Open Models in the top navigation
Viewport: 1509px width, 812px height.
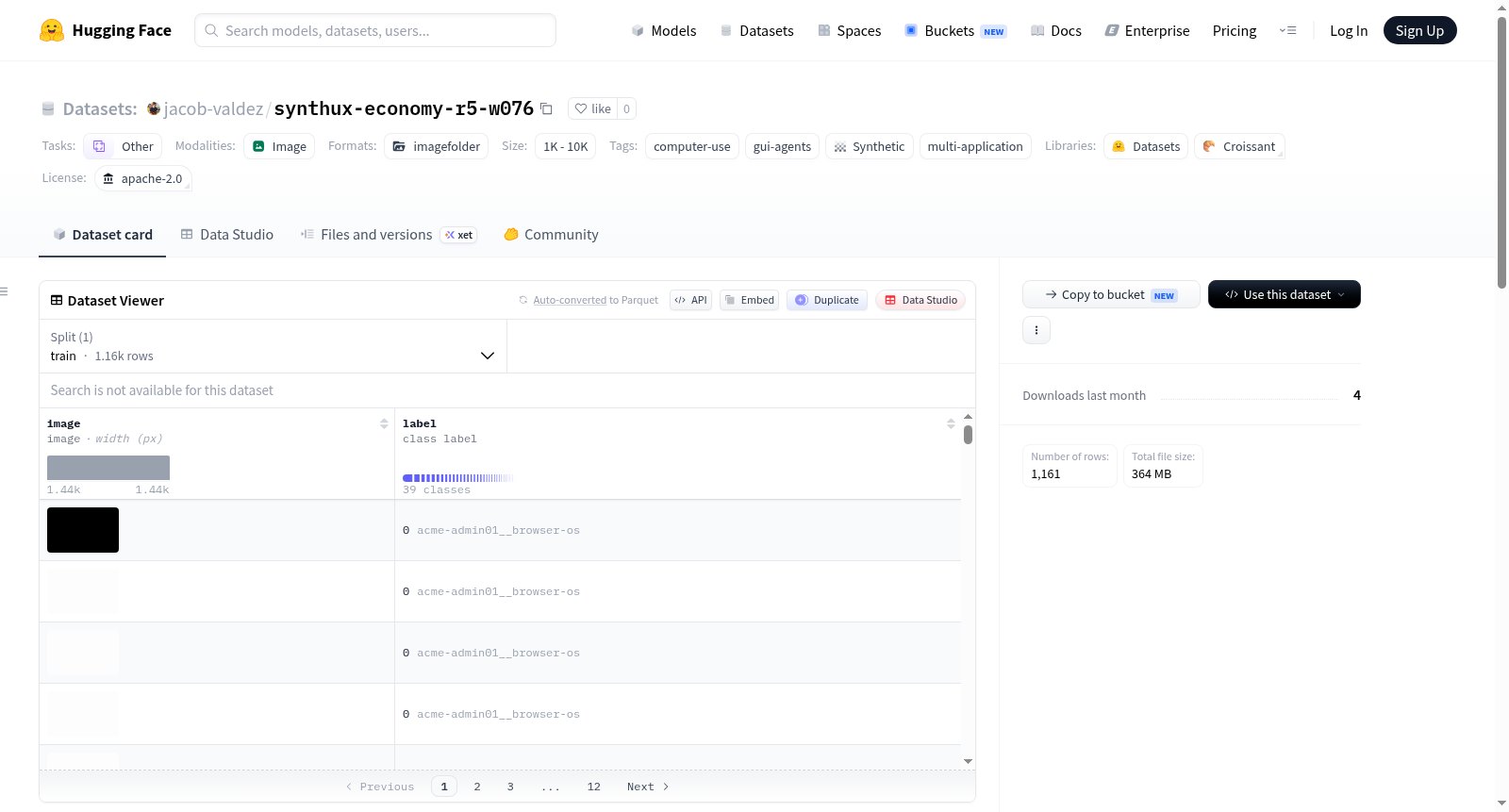pyautogui.click(x=664, y=30)
